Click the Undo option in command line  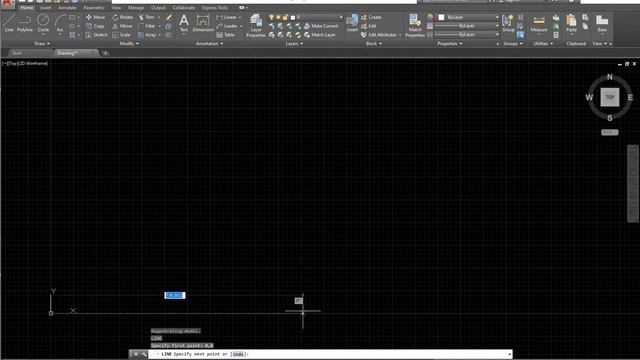239,354
